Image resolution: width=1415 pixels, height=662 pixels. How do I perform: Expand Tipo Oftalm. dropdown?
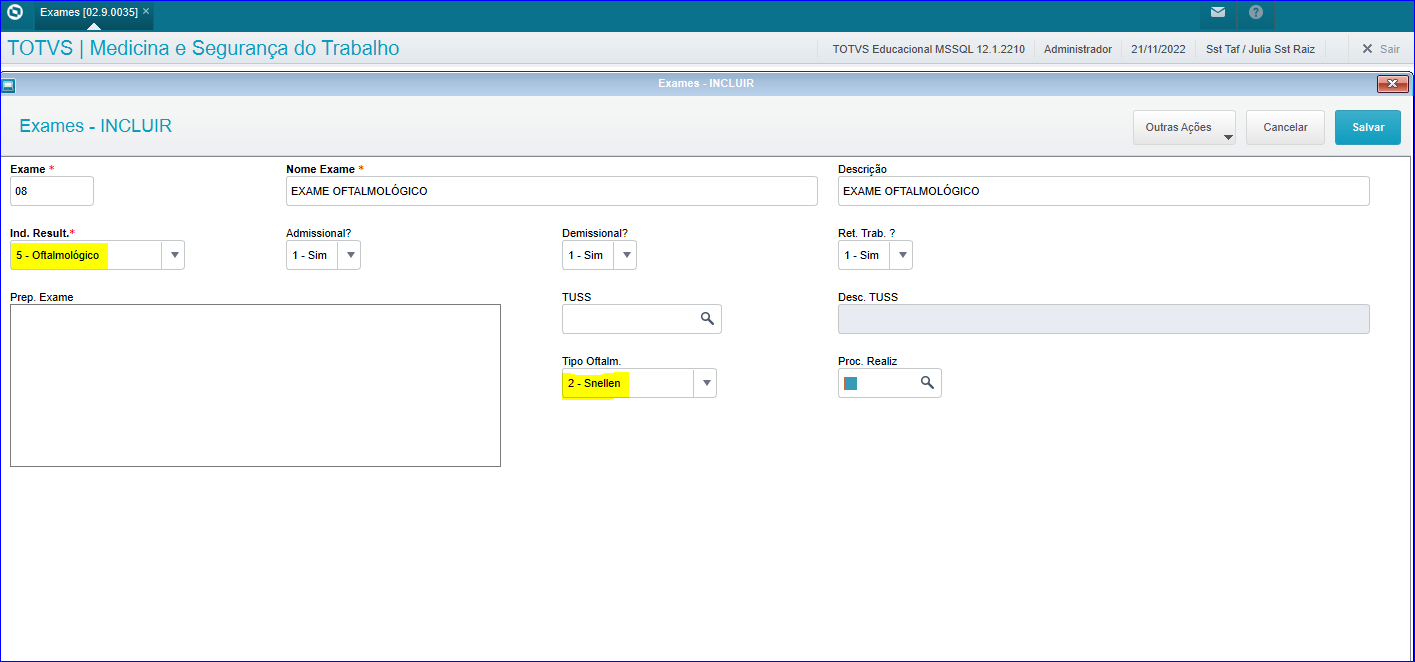pos(706,383)
